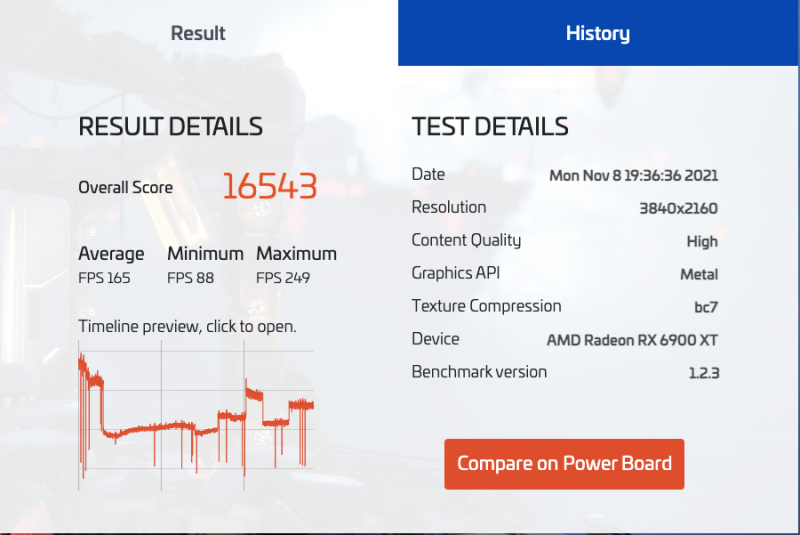The image size is (800, 535).
Task: Click the Texture Compression value bc7
Action: [x=706, y=307]
